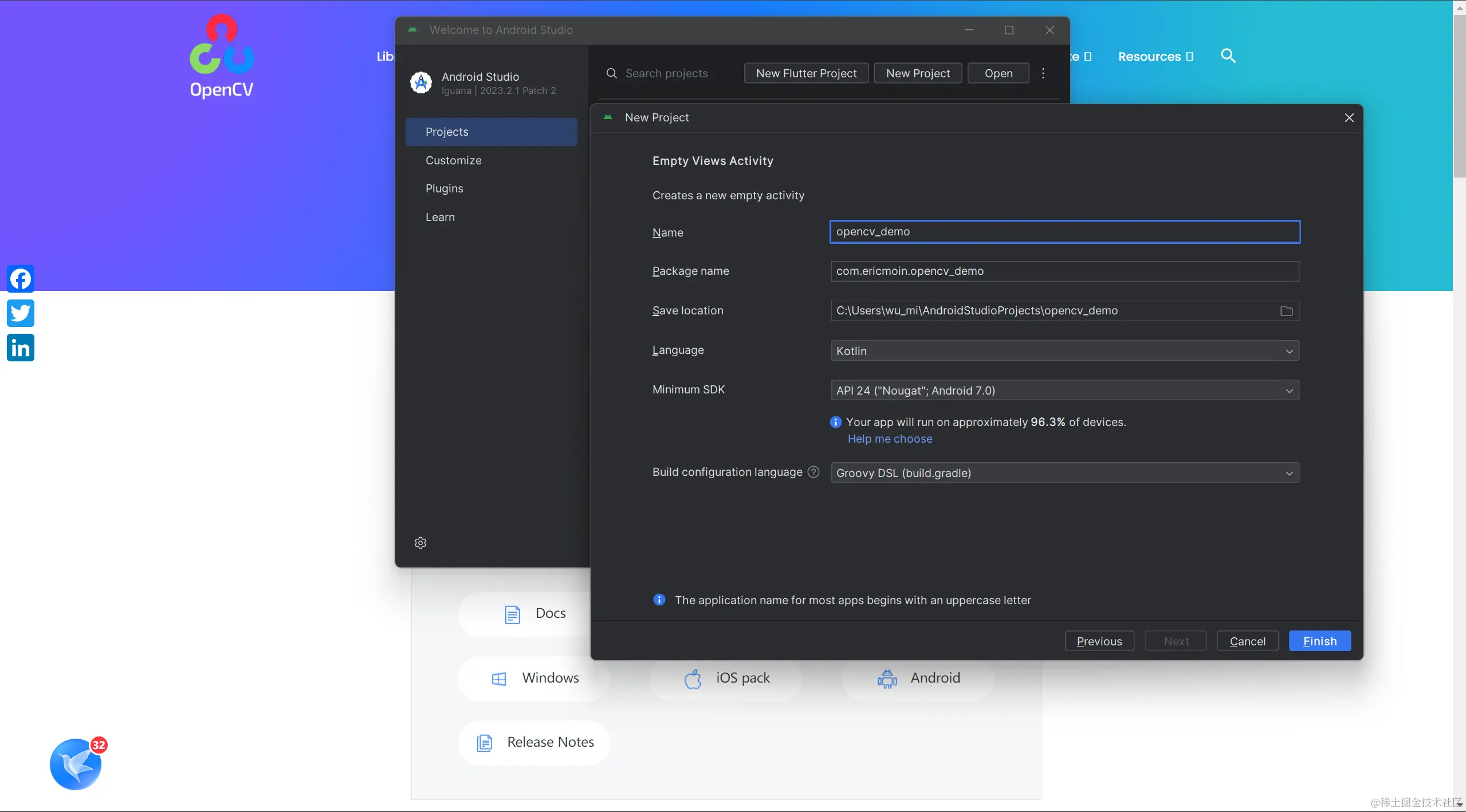Maximize the Welcome to Android Studio window
This screenshot has height=812, width=1466.
coord(1009,30)
